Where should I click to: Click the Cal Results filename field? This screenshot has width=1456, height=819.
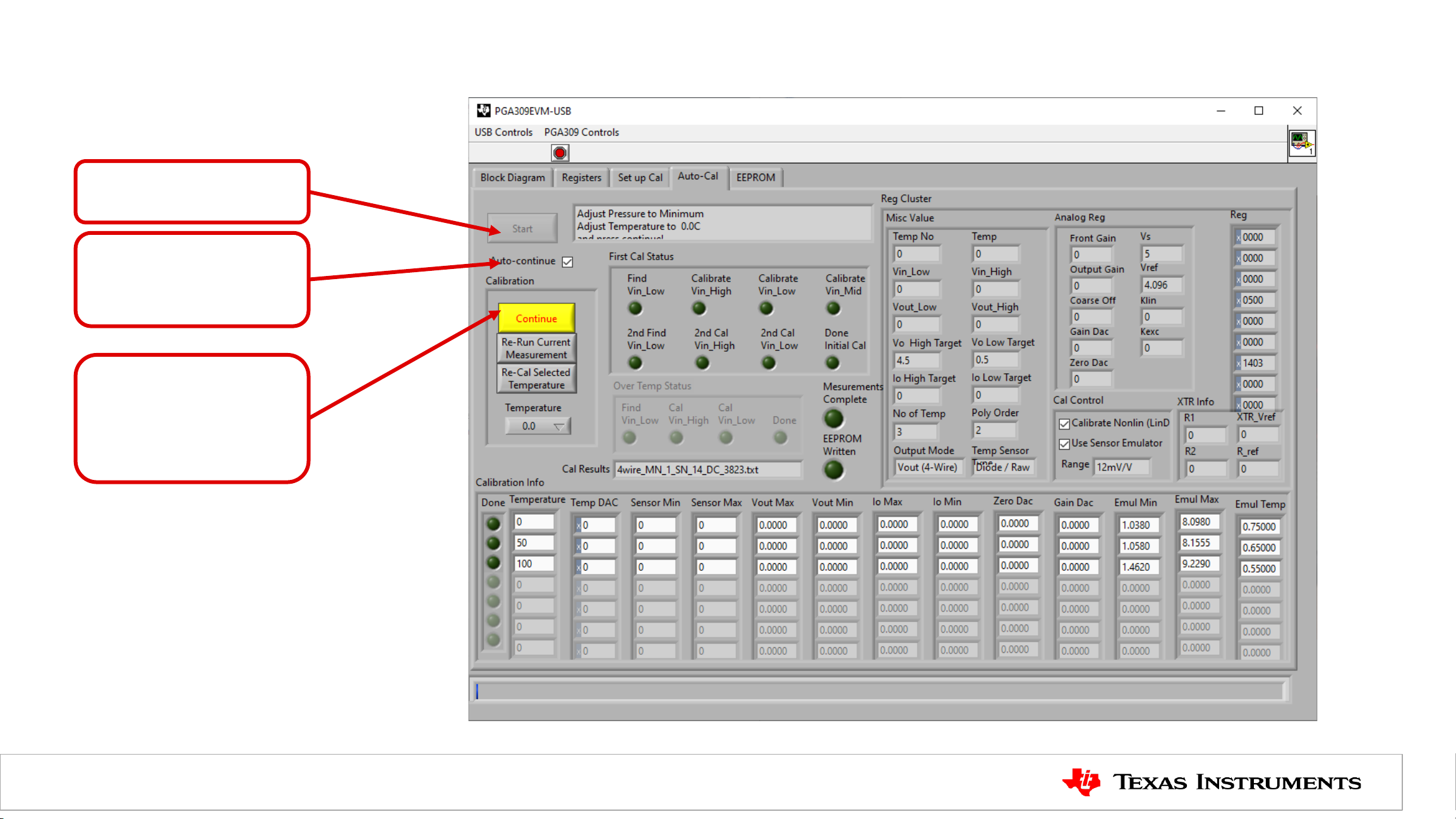[707, 470]
